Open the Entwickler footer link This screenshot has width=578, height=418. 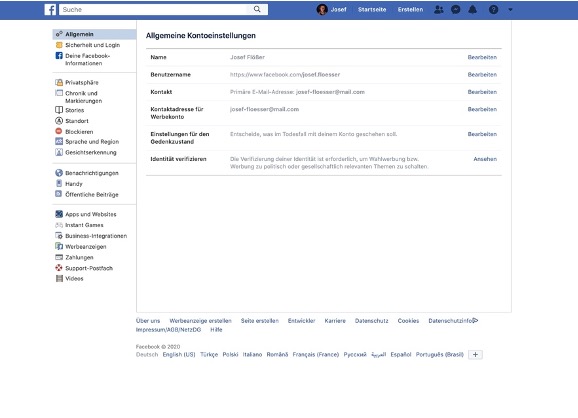(302, 321)
